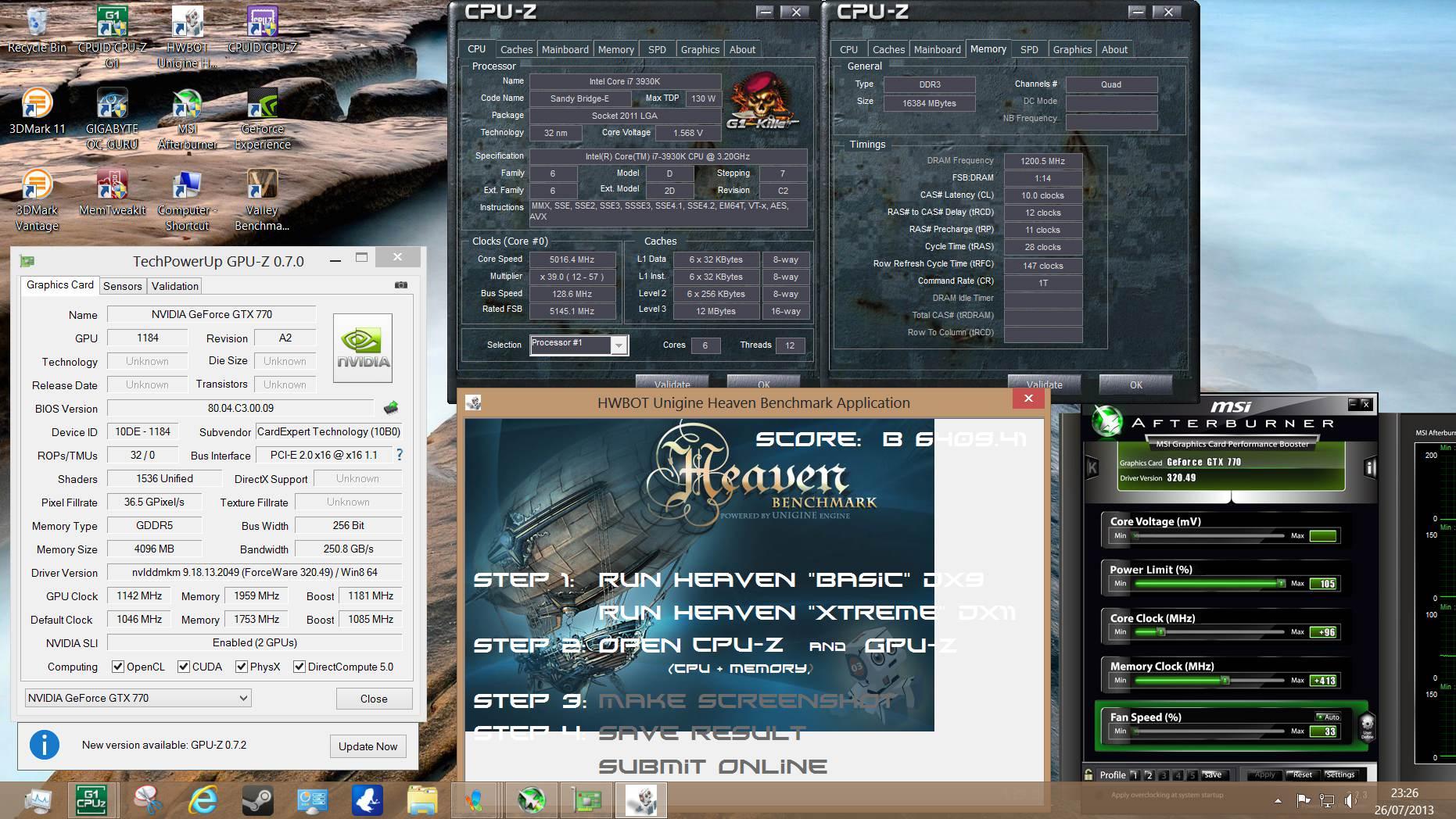Click Core Clock slider handle
The width and height of the screenshot is (1456, 819).
(1161, 632)
